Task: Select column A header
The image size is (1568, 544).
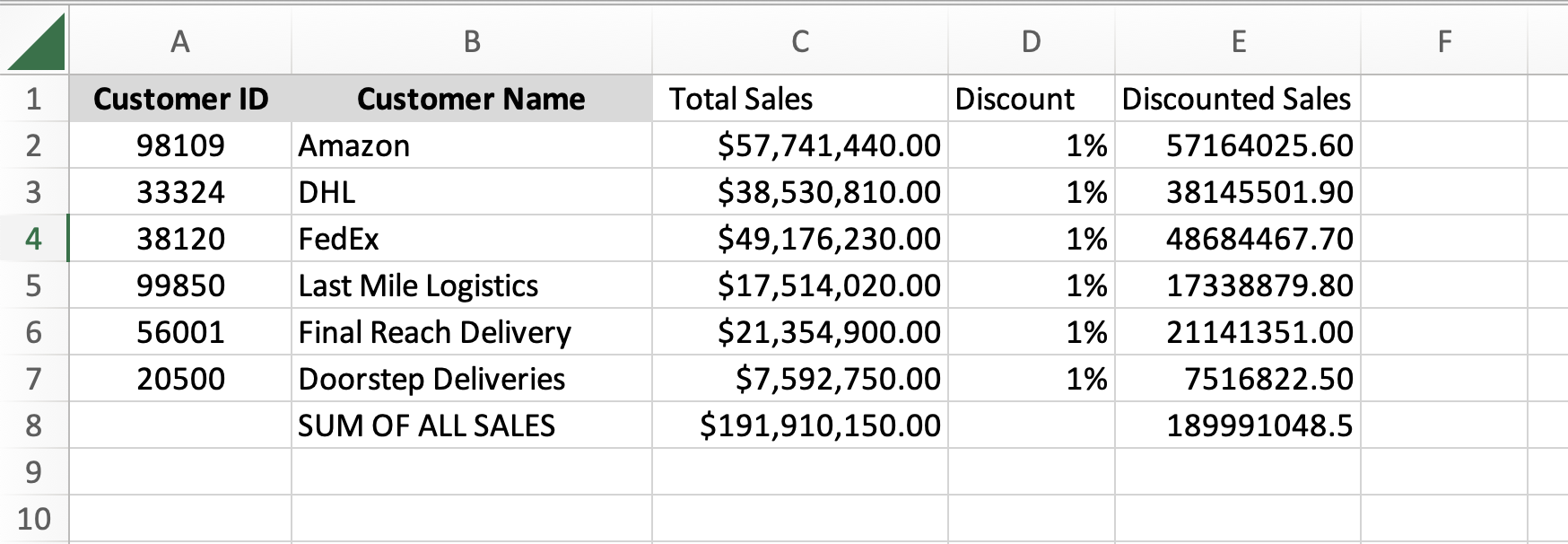Action: point(180,41)
